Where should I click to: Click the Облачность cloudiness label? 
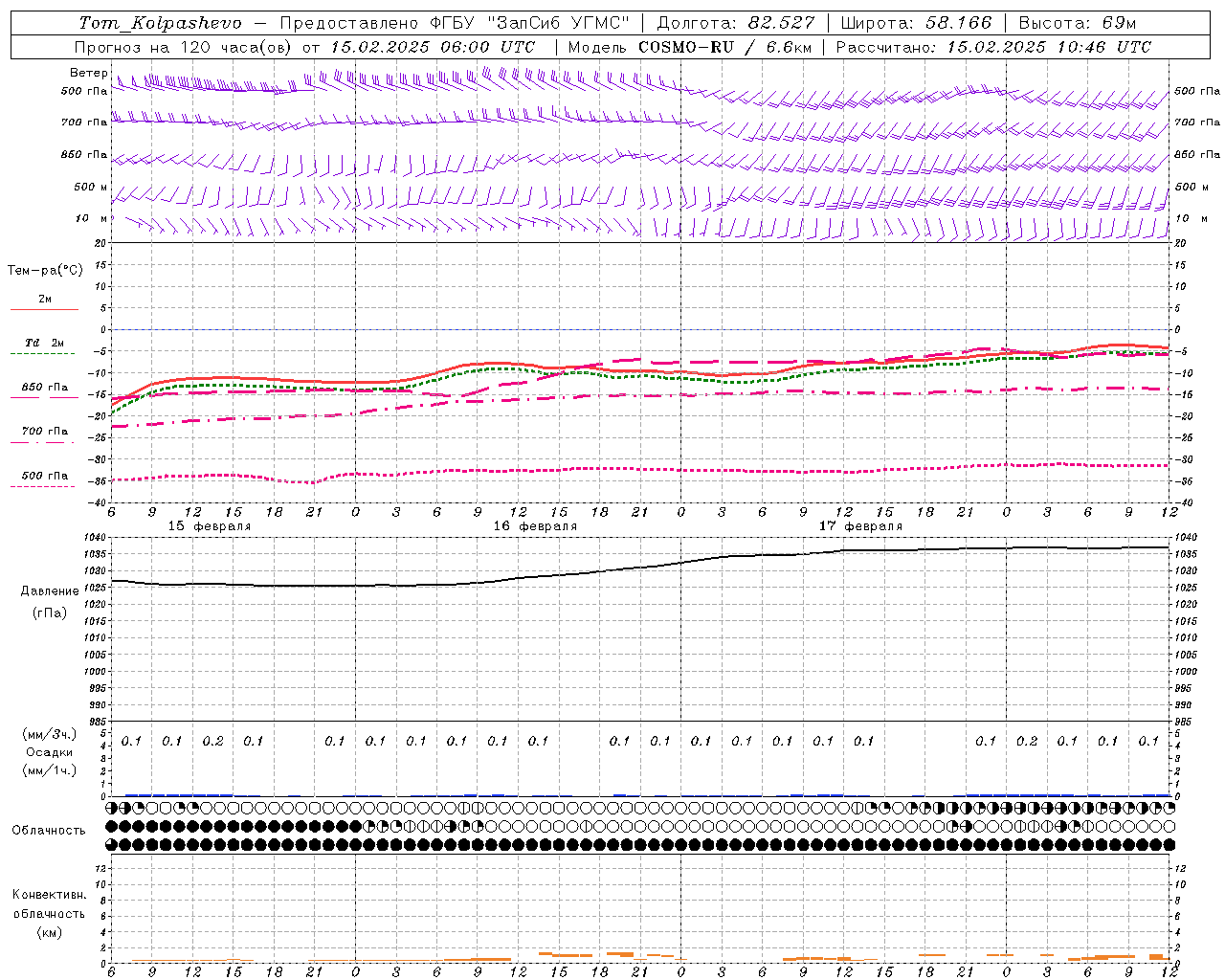(x=49, y=830)
